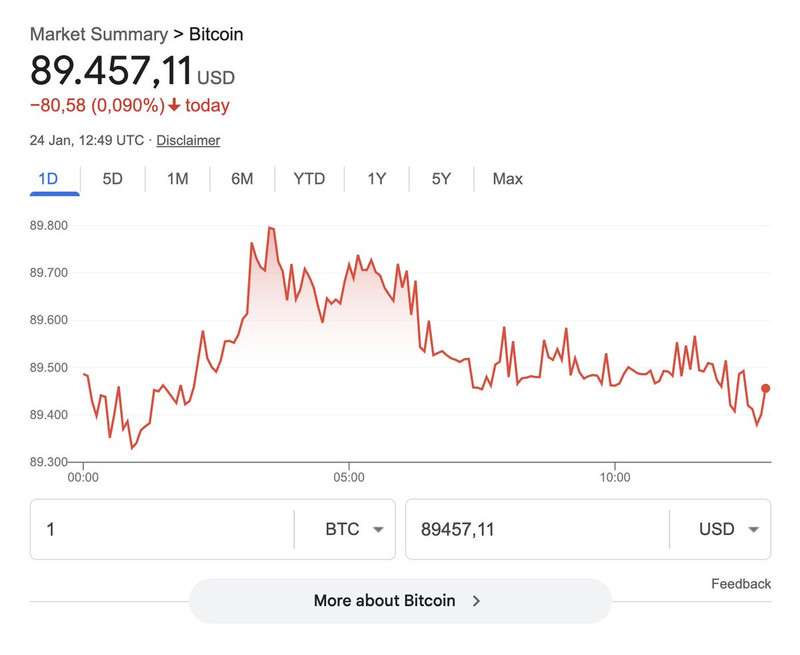Screen dimensions: 800x655
Task: Open the Feedback link
Action: tap(741, 584)
